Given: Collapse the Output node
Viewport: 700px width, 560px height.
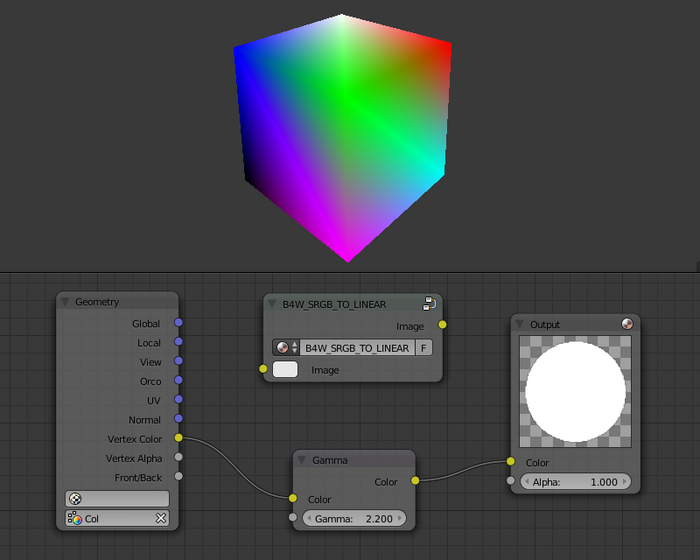Looking at the screenshot, I should coord(520,324).
